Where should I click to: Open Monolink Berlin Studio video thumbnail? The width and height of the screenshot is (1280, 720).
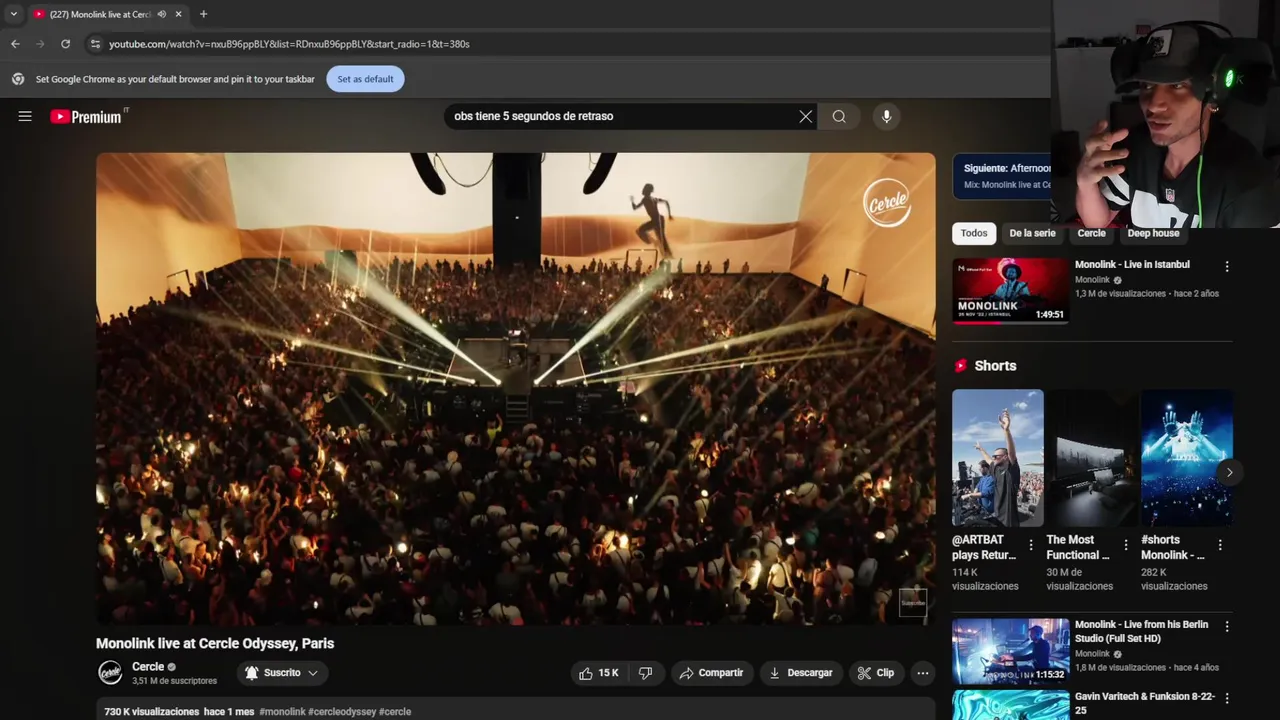coord(1010,651)
